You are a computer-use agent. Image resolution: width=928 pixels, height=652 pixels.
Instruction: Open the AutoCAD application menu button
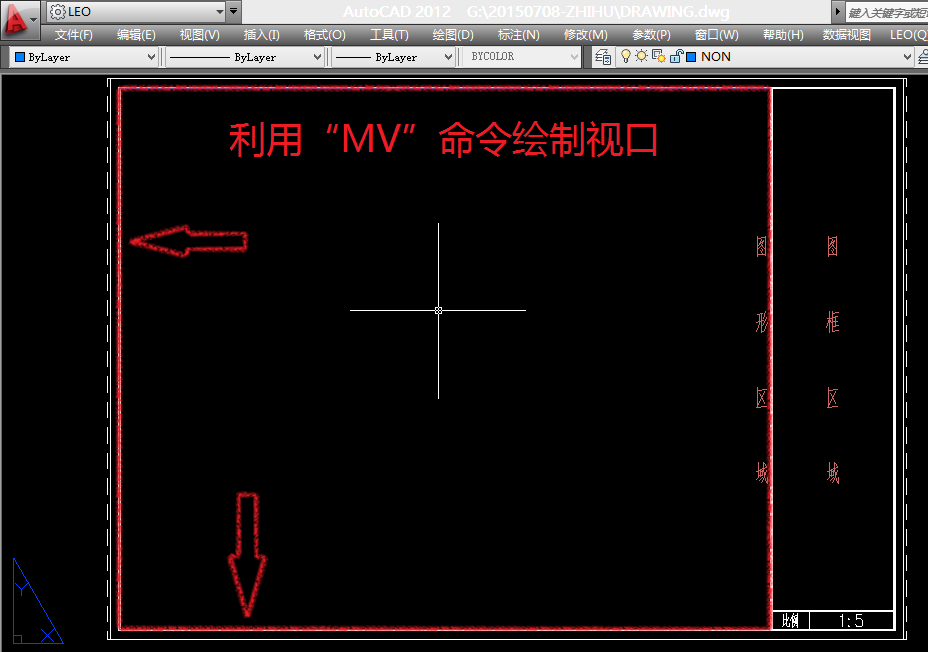click(18, 18)
